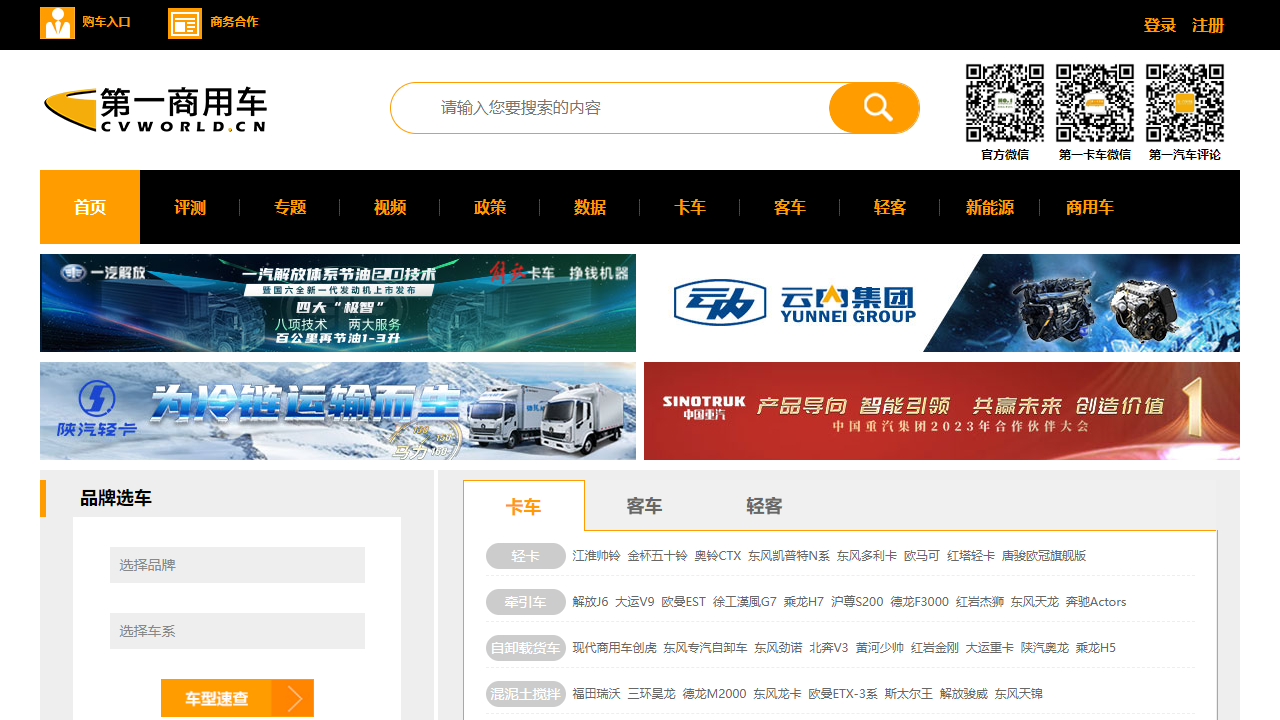Open the 东风专汽自卸车 link
Image resolution: width=1280 pixels, height=720 pixels.
click(705, 648)
